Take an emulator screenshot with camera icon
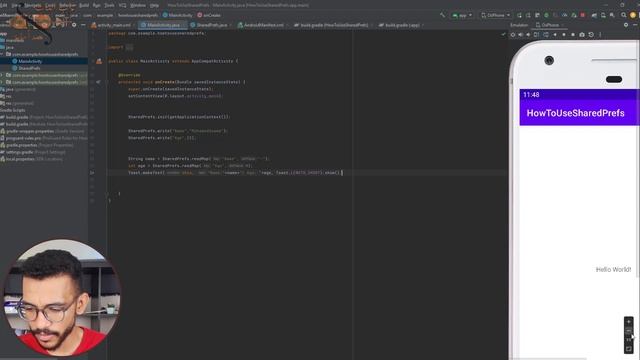The image size is (640, 360). (582, 35)
